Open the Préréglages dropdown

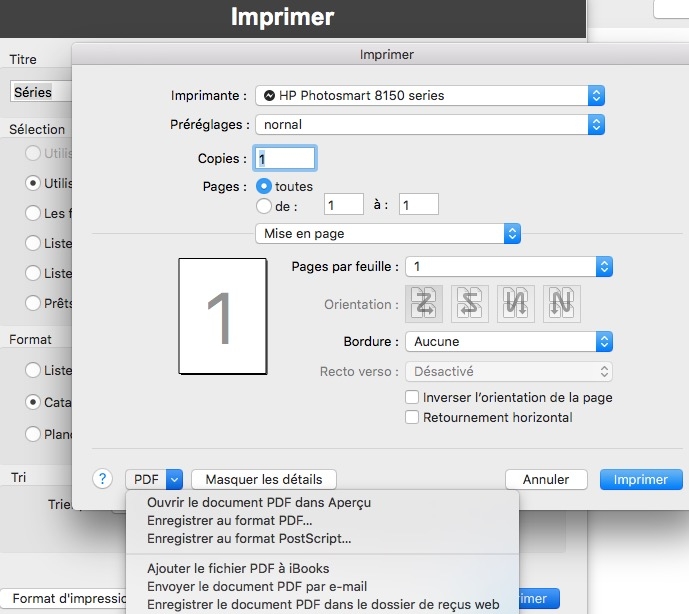(x=430, y=125)
